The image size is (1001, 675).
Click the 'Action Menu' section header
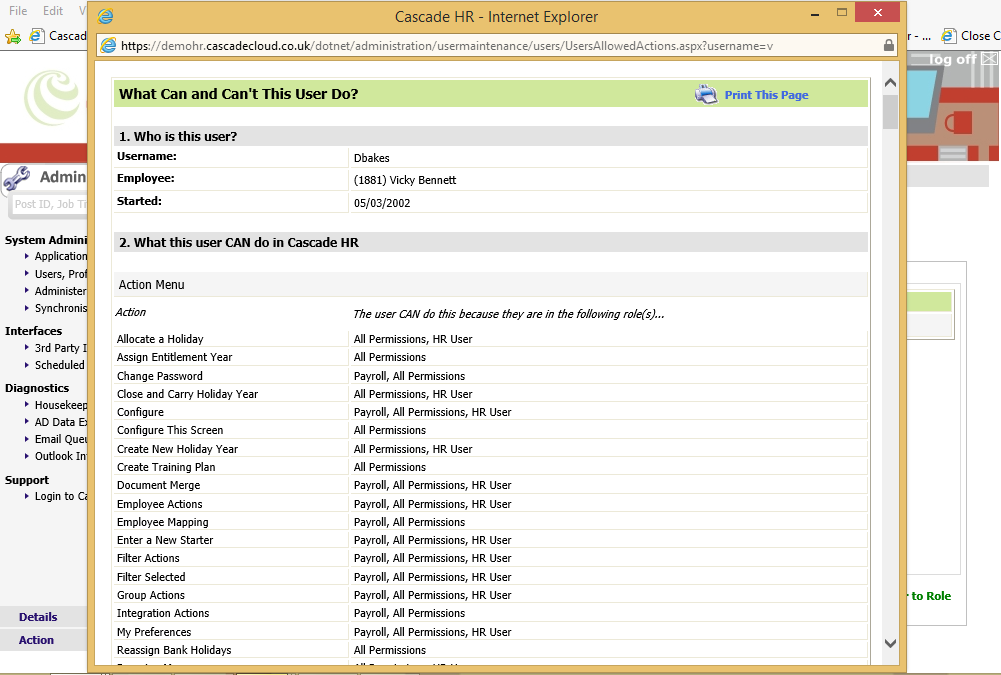[x=490, y=285]
